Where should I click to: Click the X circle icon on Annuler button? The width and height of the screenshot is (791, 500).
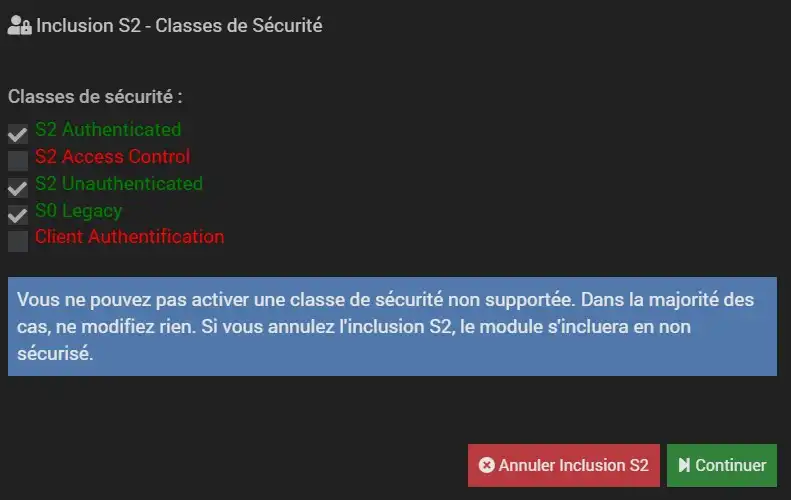click(x=487, y=465)
